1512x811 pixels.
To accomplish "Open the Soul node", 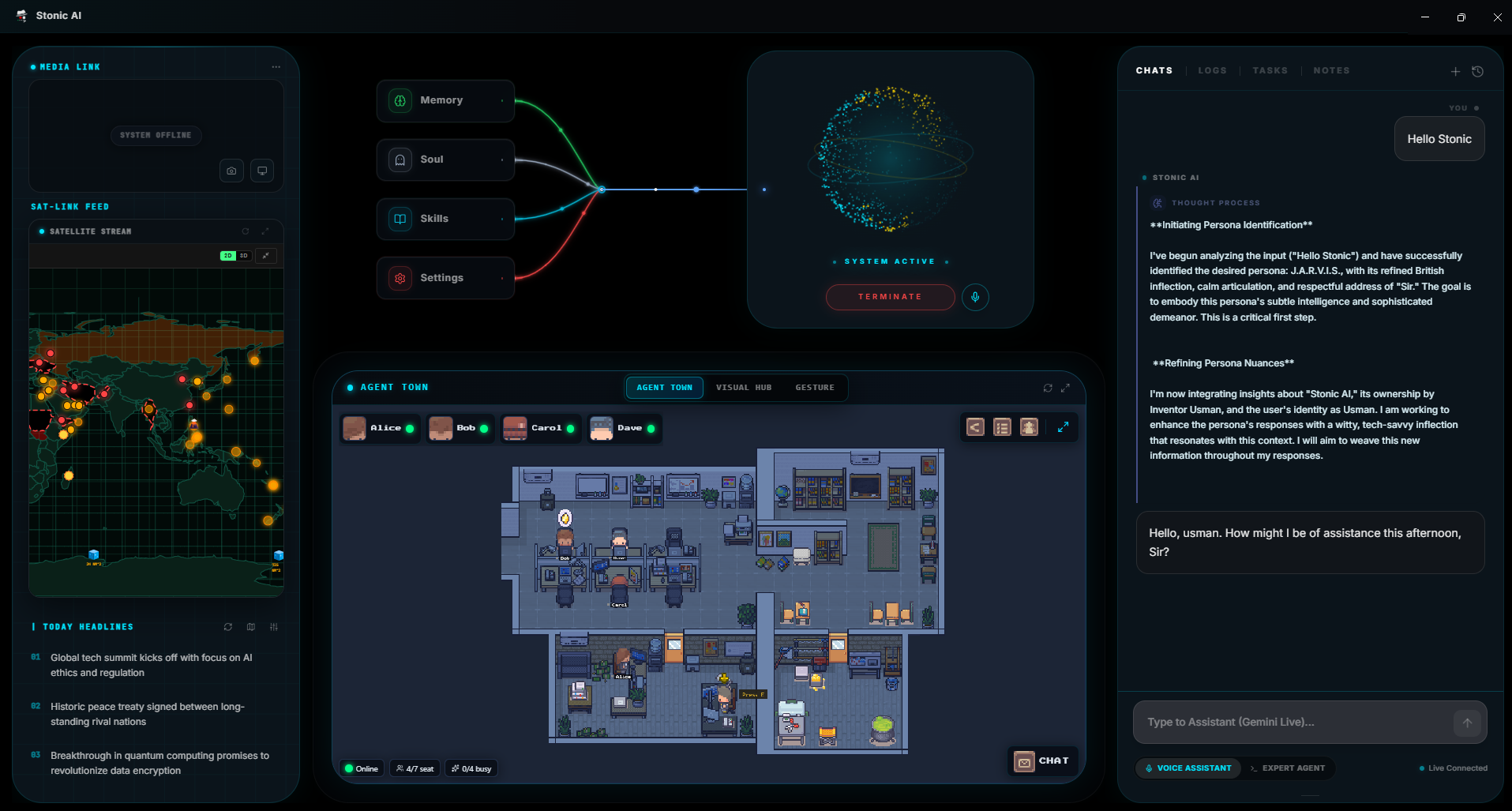I will click(x=445, y=160).
